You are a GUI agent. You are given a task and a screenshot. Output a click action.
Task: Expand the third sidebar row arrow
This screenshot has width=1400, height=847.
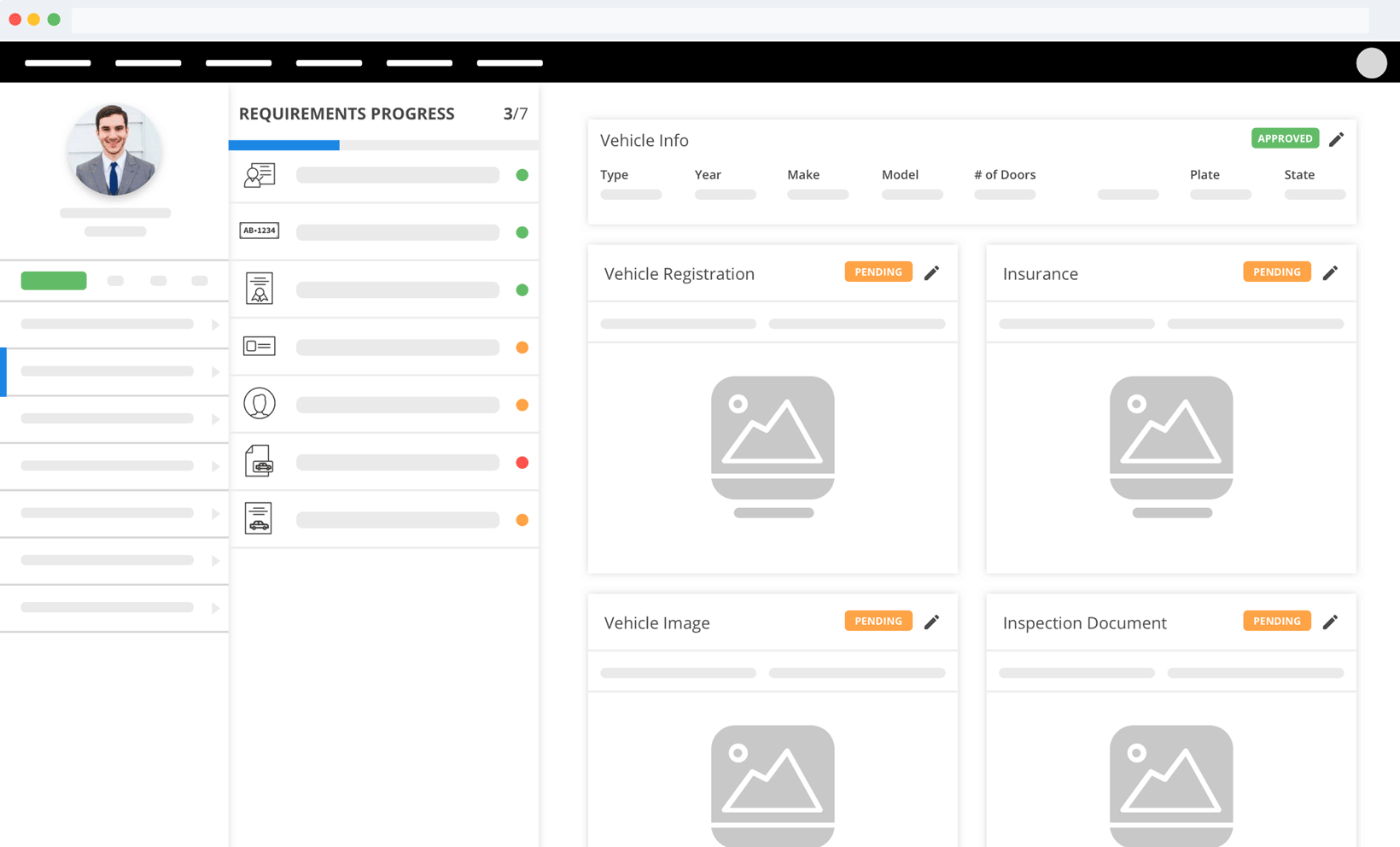click(215, 419)
